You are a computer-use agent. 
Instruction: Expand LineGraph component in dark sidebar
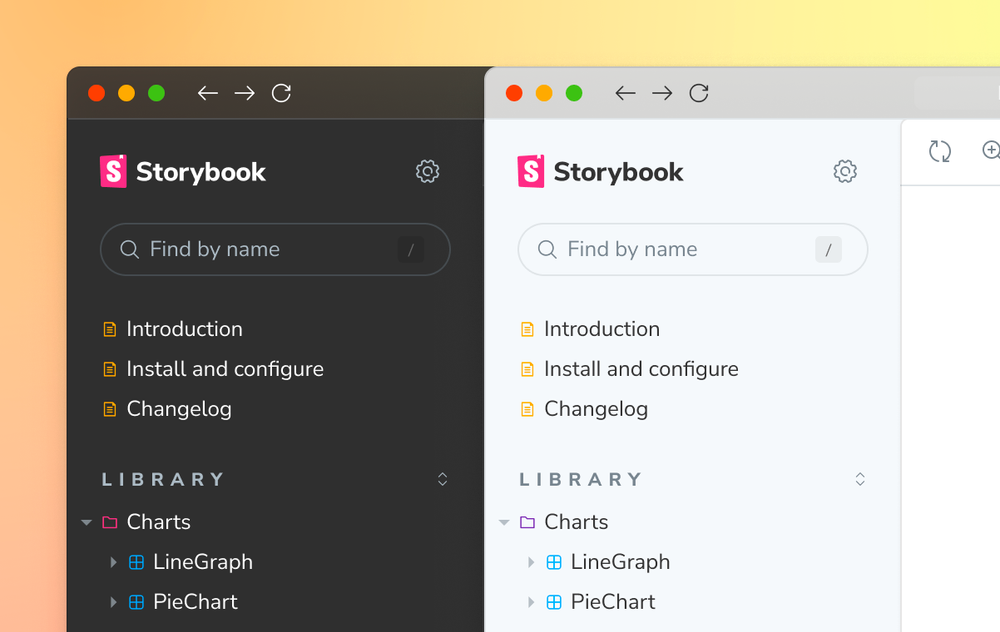click(x=113, y=562)
